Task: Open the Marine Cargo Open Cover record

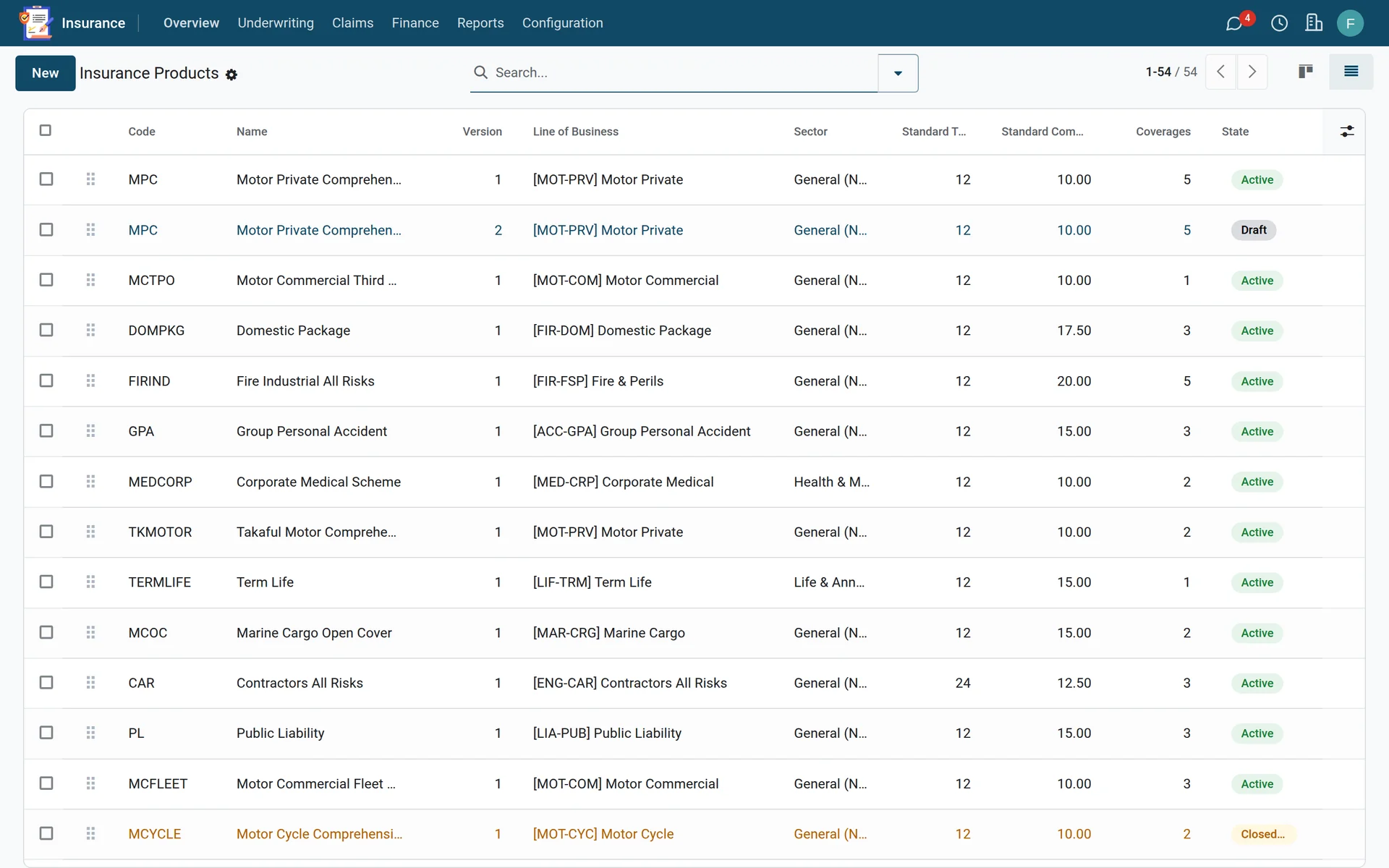Action: click(x=314, y=633)
